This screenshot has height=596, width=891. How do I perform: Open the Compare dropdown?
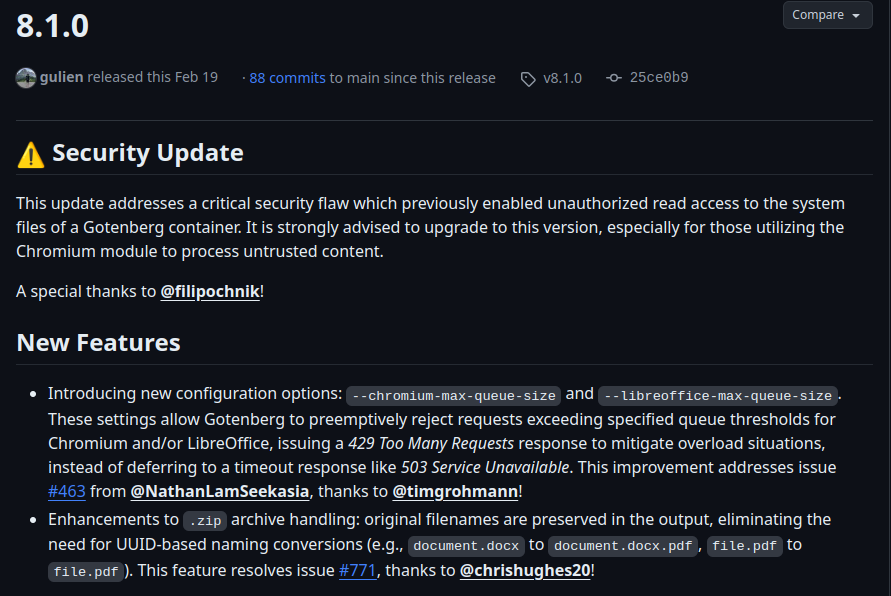point(827,15)
